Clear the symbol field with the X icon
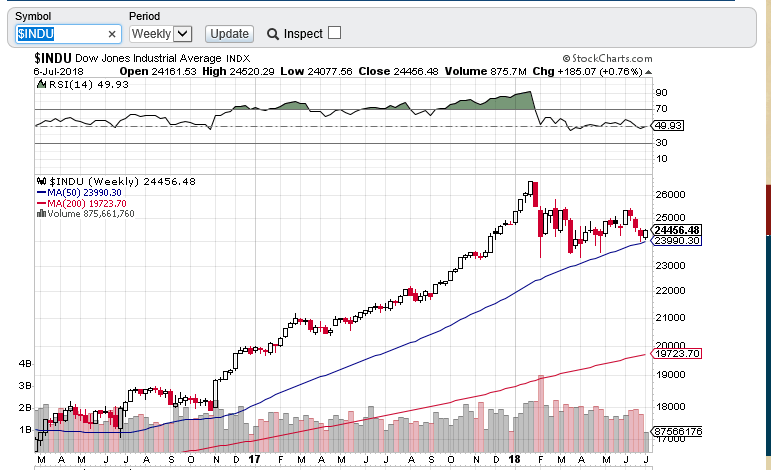Screen dimensions: 771x470 coord(112,34)
